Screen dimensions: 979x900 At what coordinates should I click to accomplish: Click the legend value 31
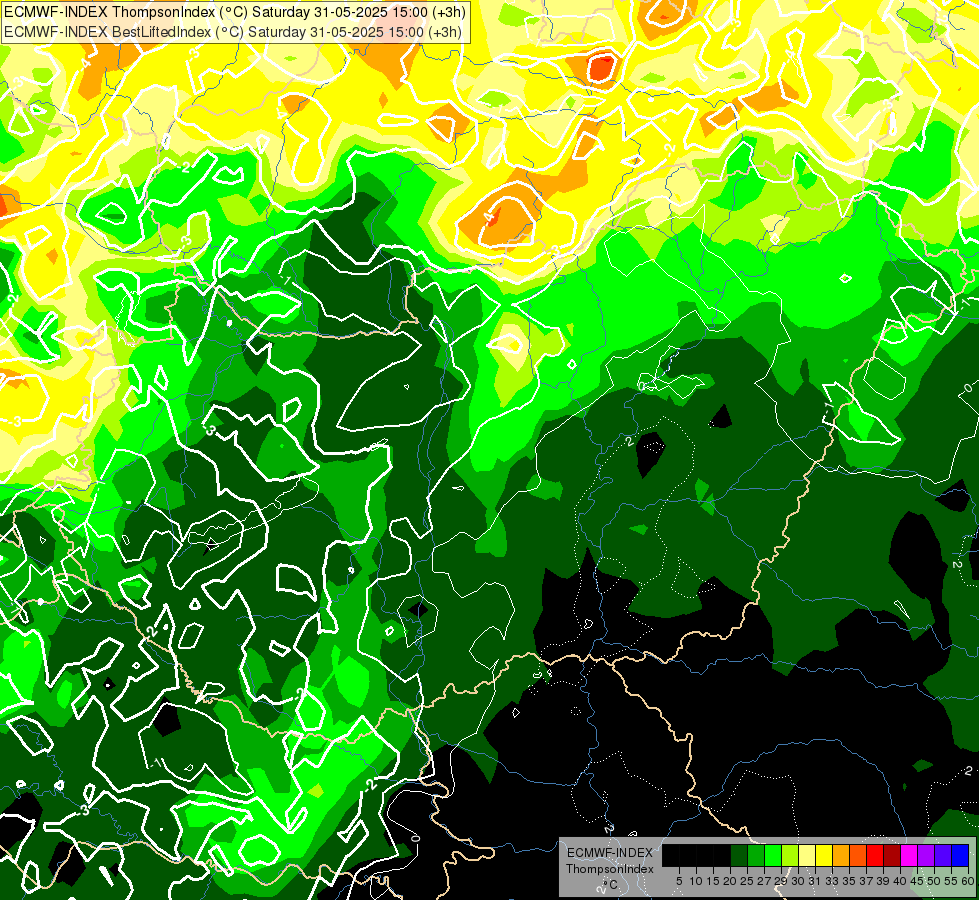pos(815,881)
